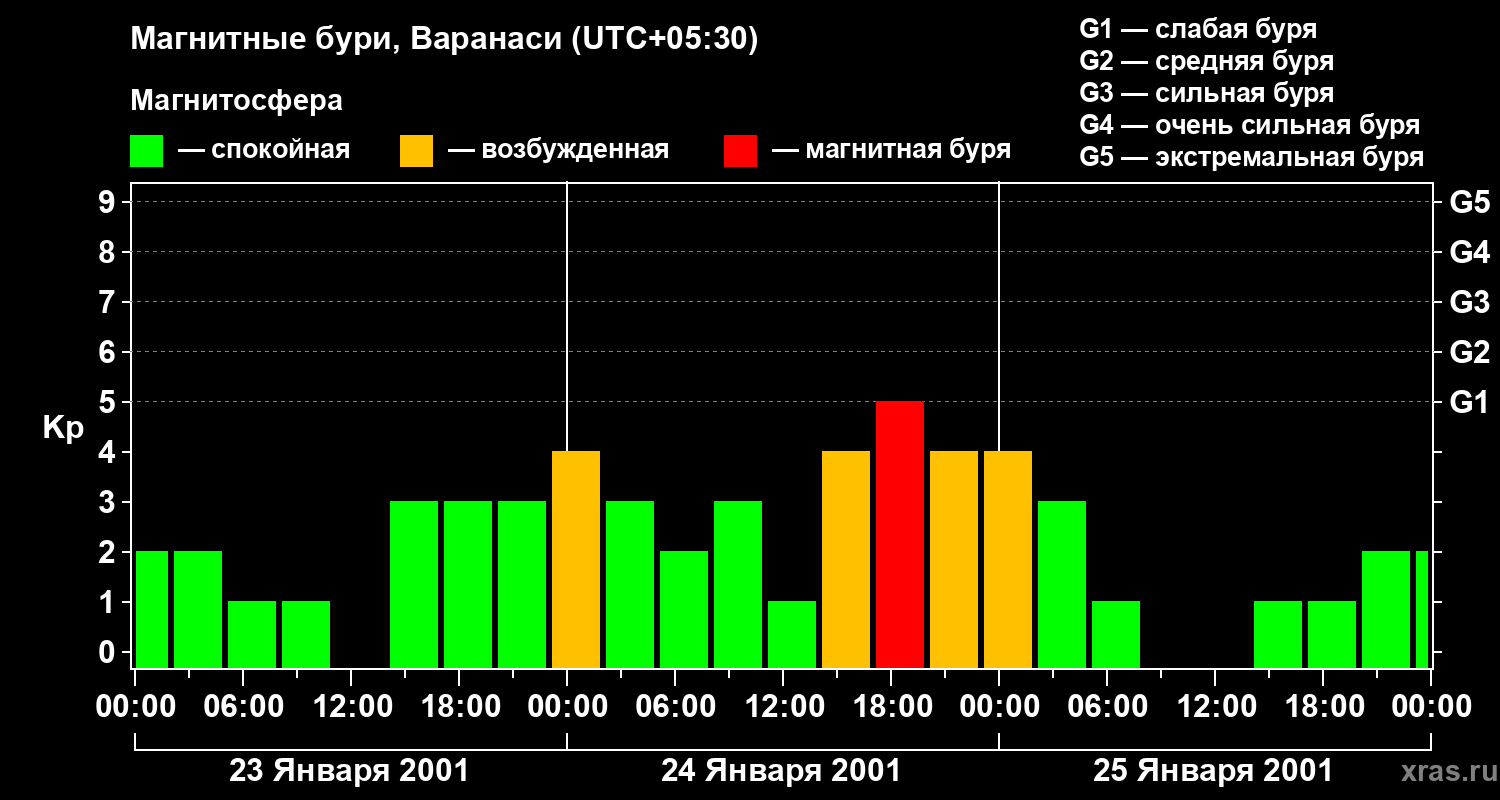The width and height of the screenshot is (1500, 800).
Task: Click the '06:00' time label above 25 Января
Action: tap(1107, 707)
